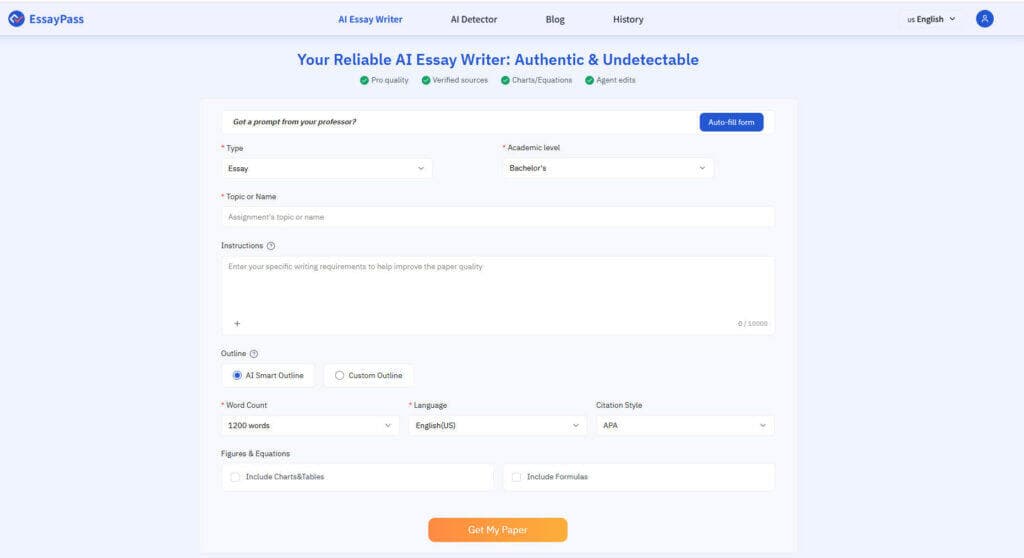
Task: Tick the Include Formulas checkbox
Action: pyautogui.click(x=517, y=477)
